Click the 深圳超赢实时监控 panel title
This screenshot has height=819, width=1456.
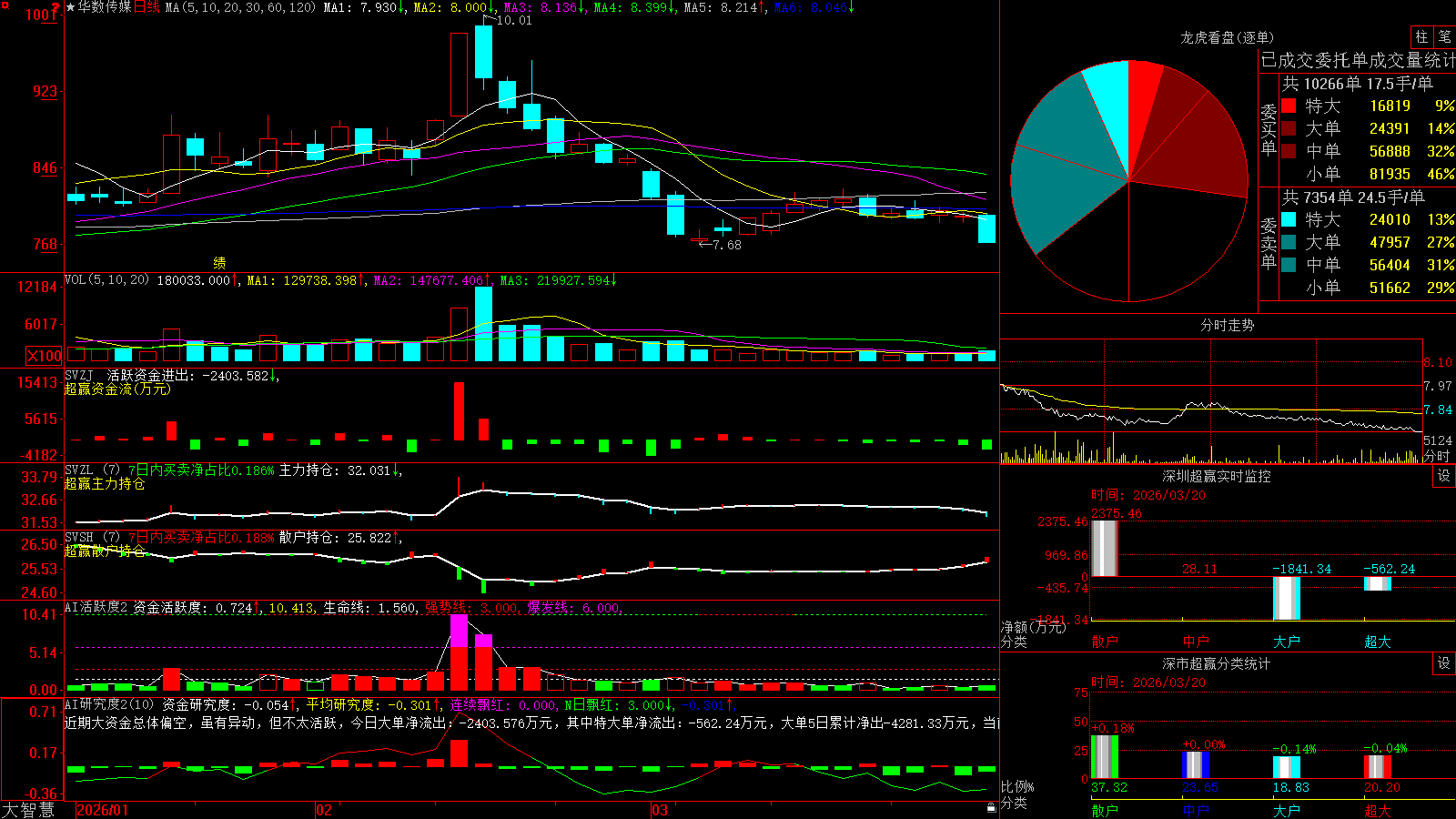click(1216, 476)
